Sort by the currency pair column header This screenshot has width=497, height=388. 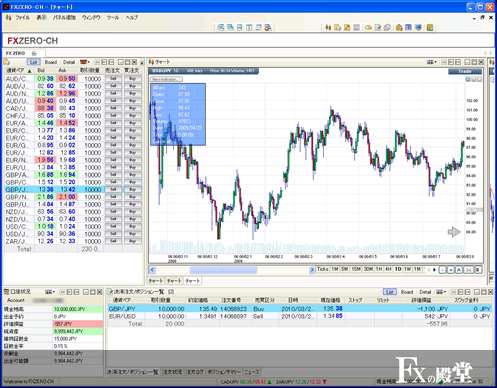(x=18, y=70)
